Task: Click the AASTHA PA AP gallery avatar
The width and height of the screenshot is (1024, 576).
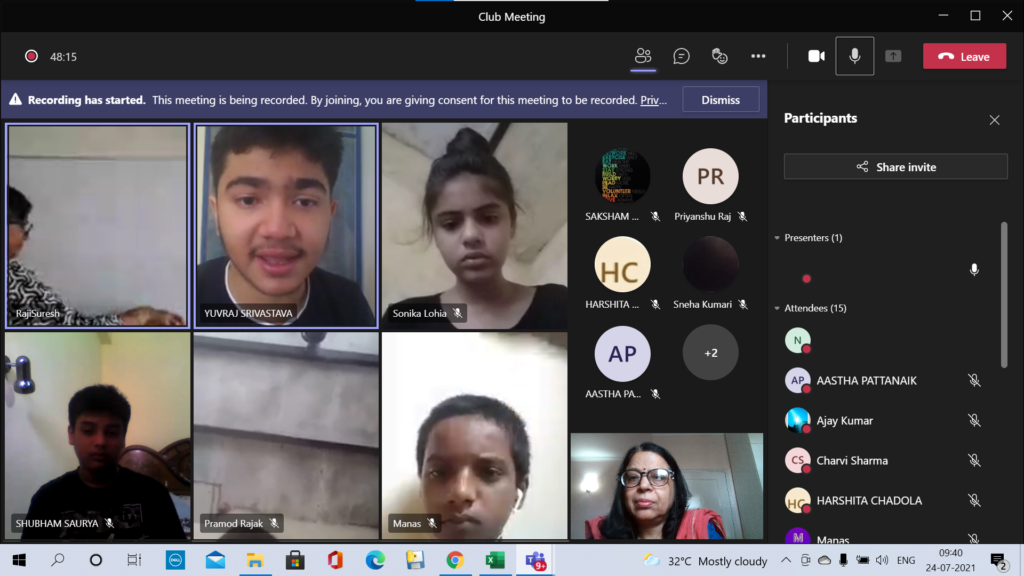Action: coord(622,354)
